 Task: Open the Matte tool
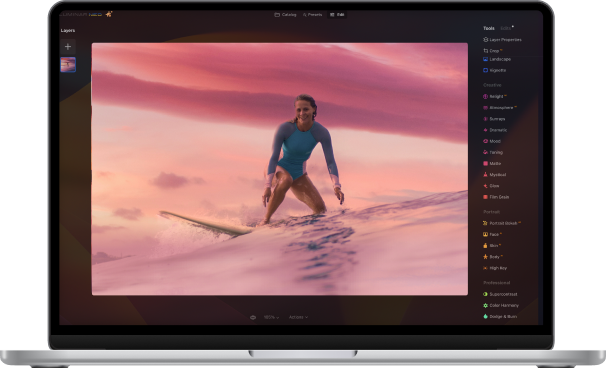[492, 164]
